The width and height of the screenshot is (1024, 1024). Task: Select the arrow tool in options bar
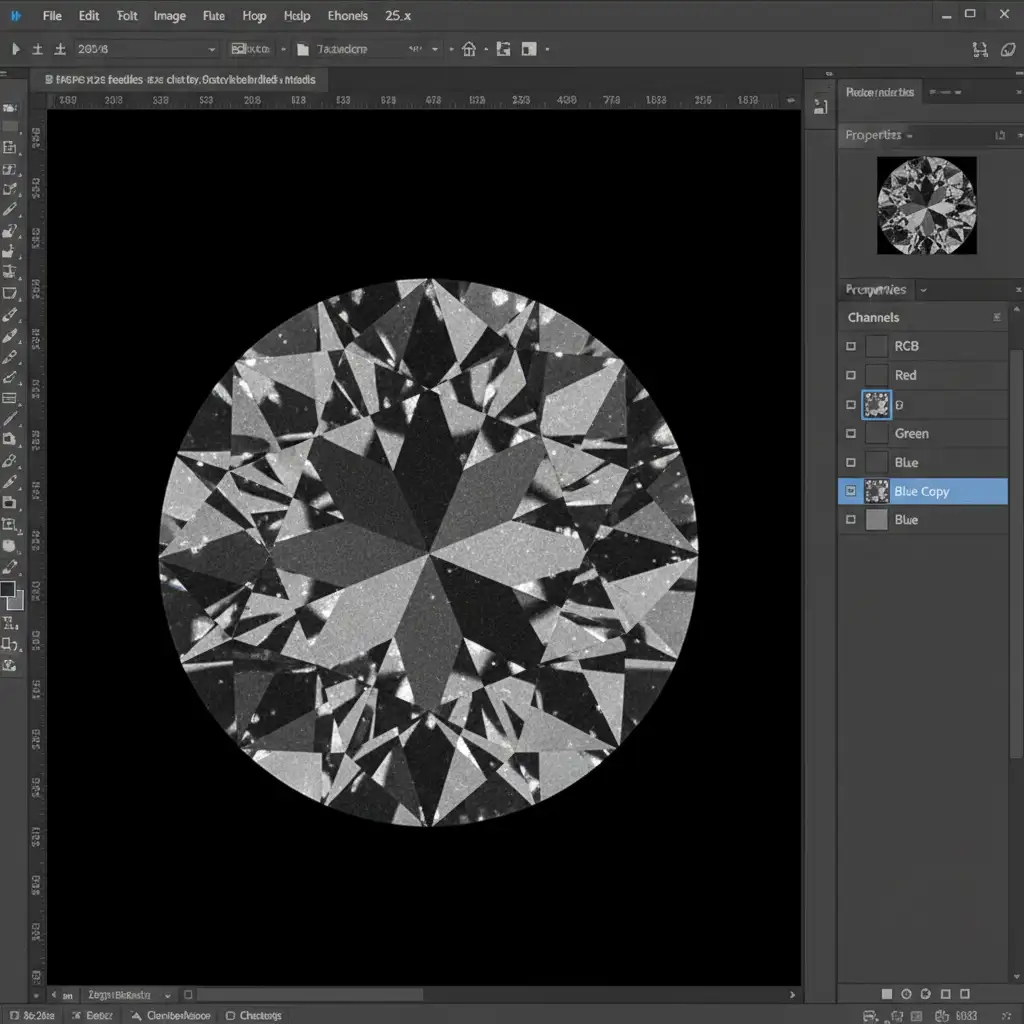tap(15, 49)
